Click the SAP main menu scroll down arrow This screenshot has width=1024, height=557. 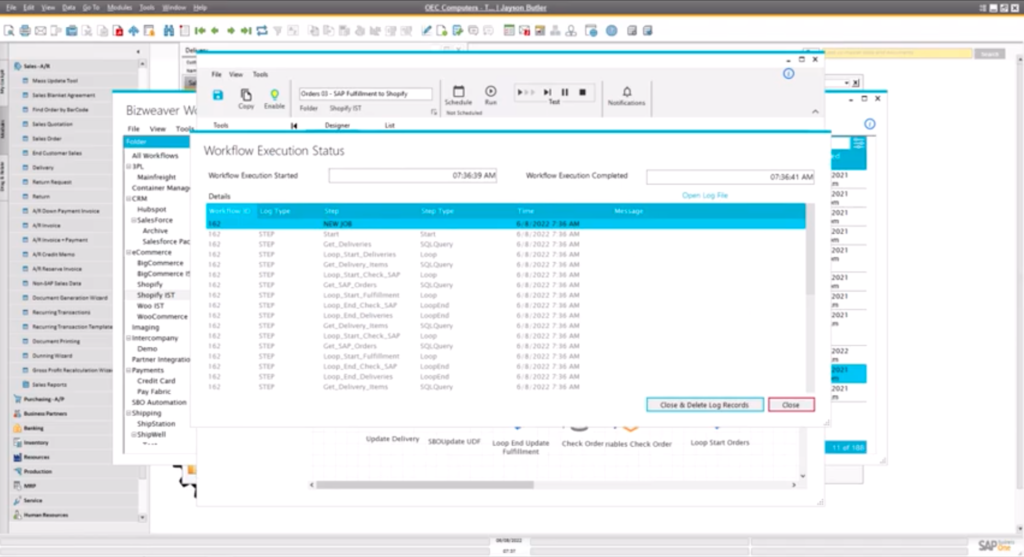(x=142, y=518)
